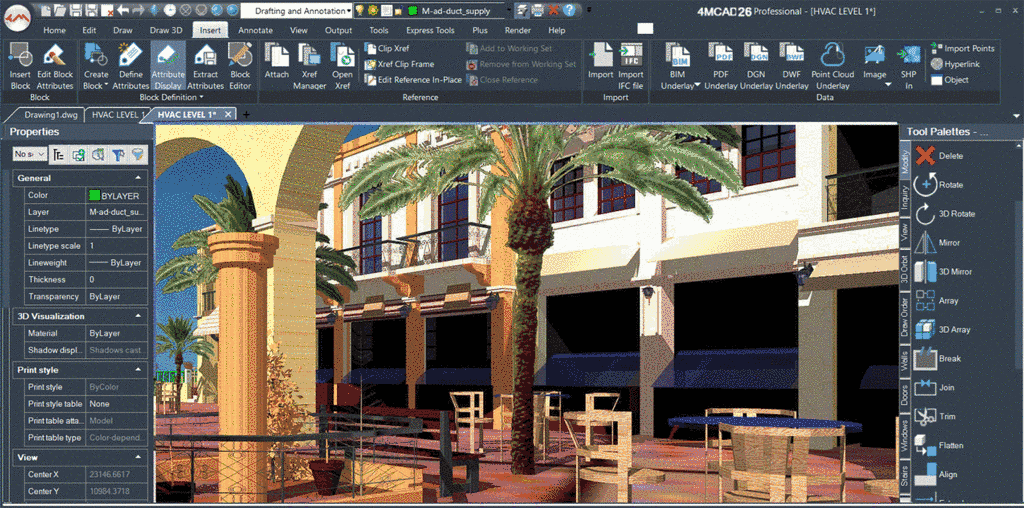Image resolution: width=1024 pixels, height=508 pixels.
Task: Expand the Block Definition panel arrow
Action: 201,98
